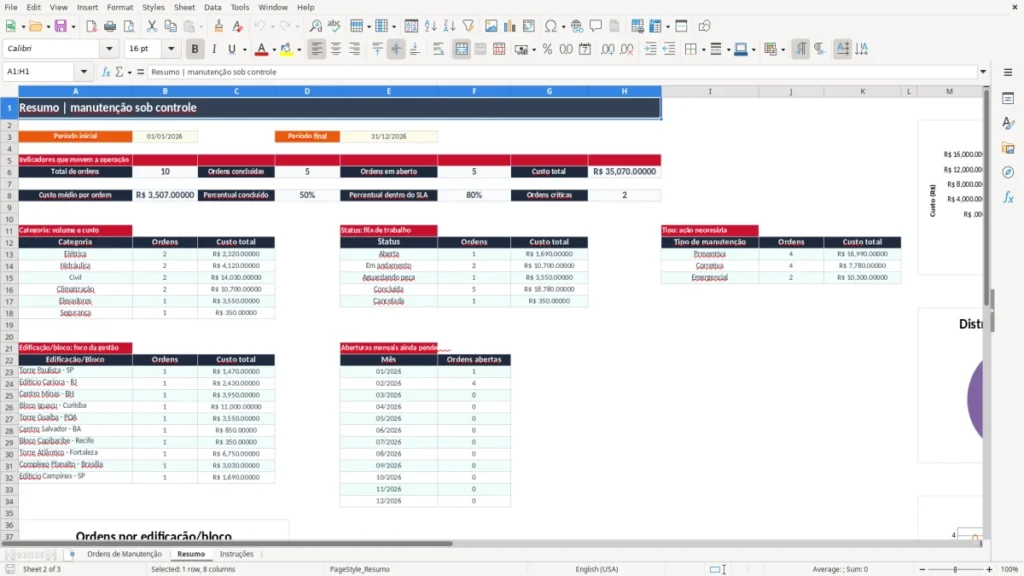Open a file with the folder icon
Viewport: 1024px width, 576px height.
click(35, 26)
